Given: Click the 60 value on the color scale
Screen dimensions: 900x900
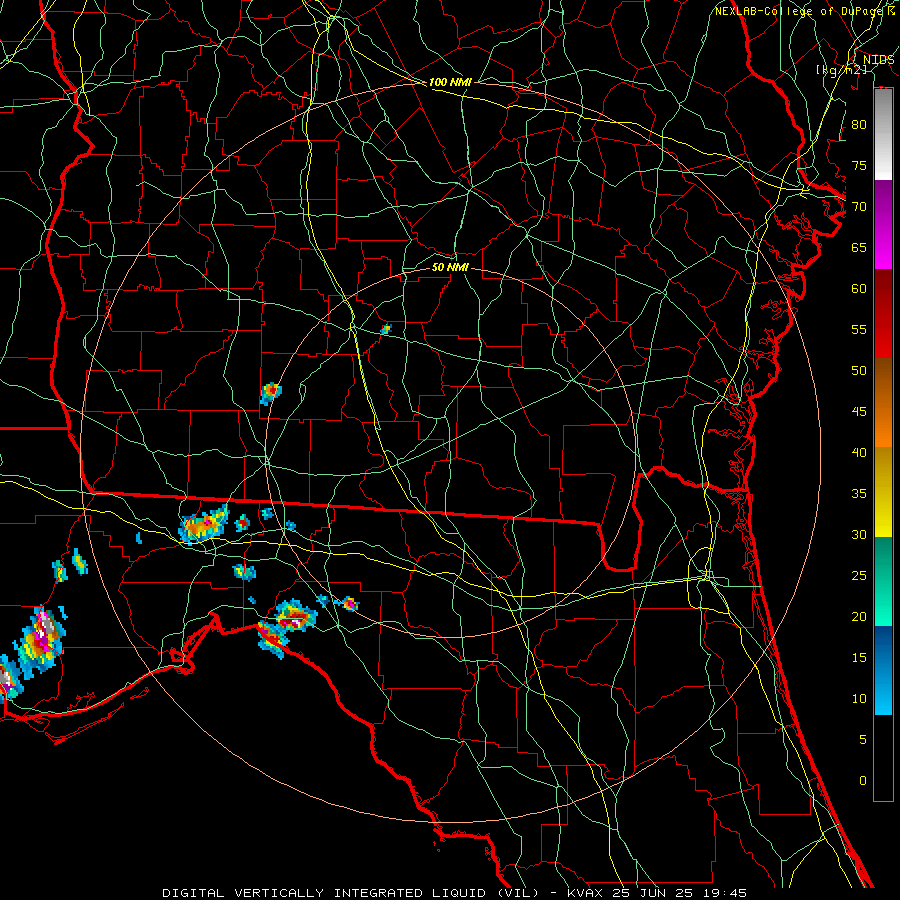Looking at the screenshot, I should pos(859,289).
